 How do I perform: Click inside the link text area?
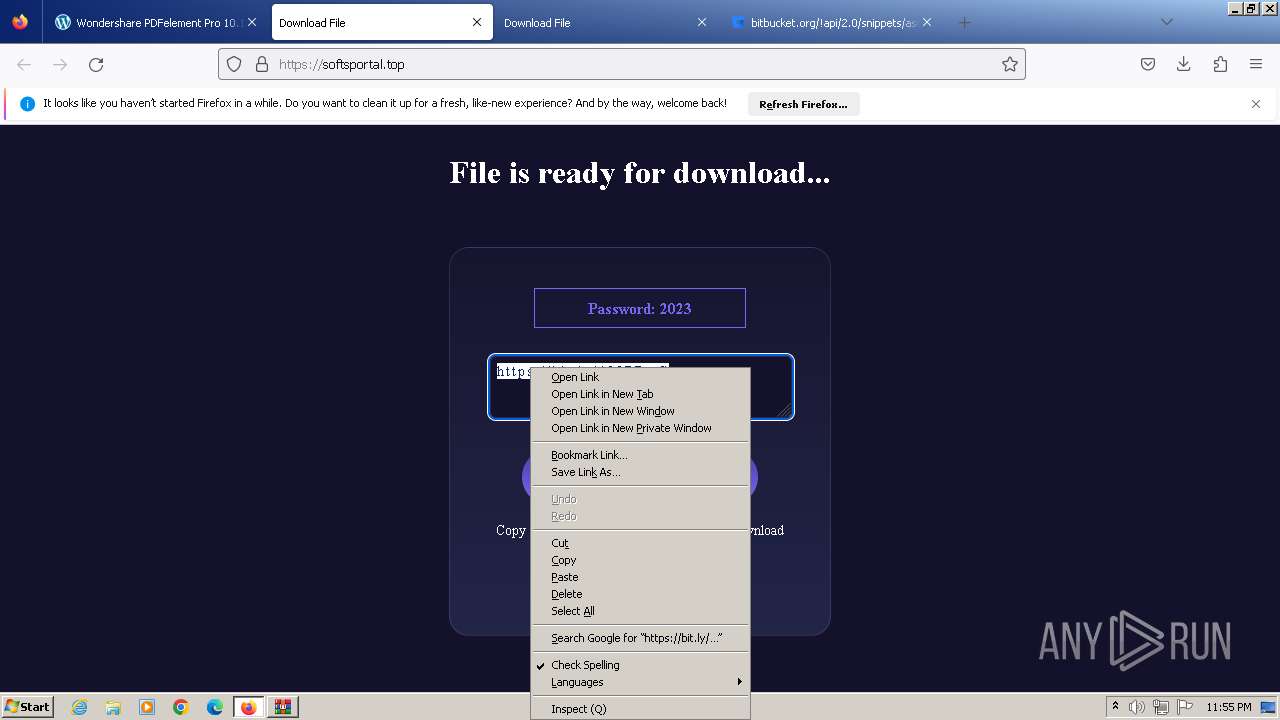(640, 386)
